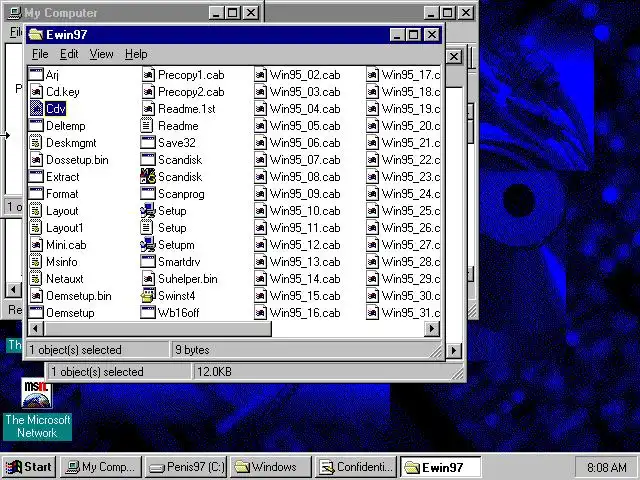Click the Msinfo file icon
The height and width of the screenshot is (480, 640).
pyautogui.click(x=36, y=262)
